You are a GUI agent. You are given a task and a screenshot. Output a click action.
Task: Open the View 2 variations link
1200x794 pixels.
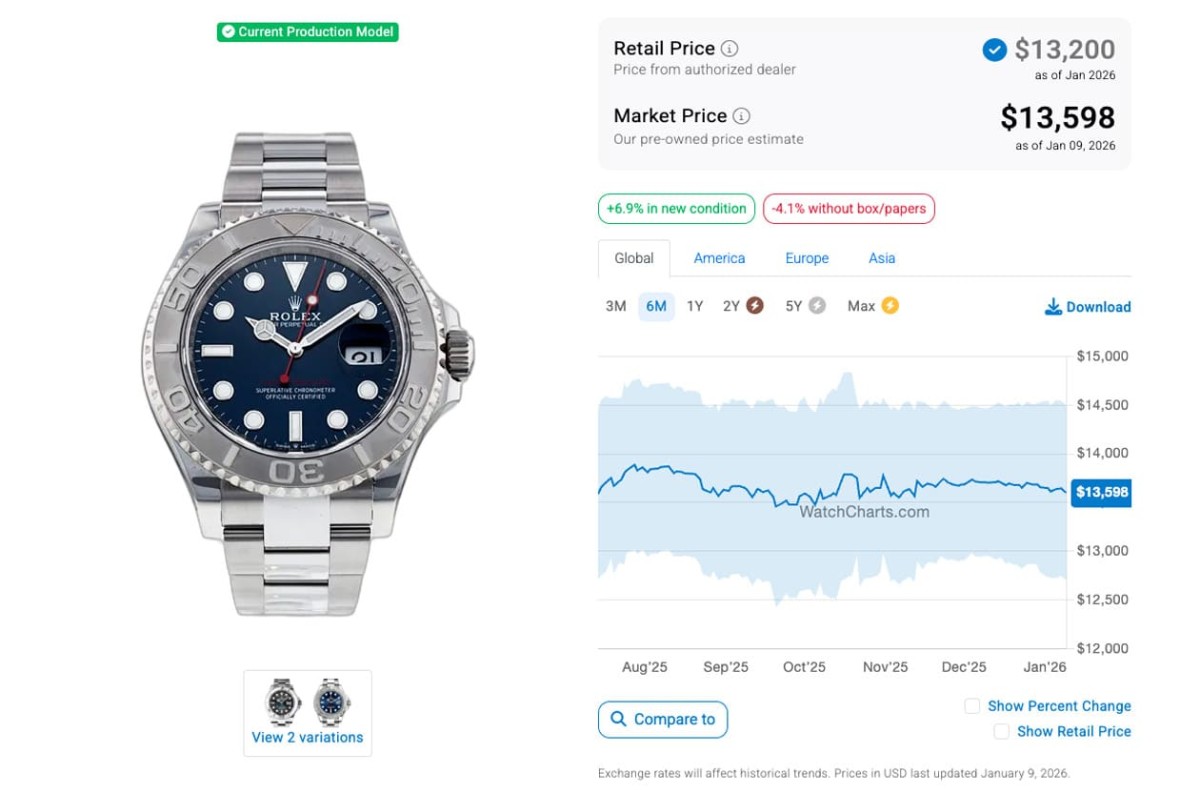coord(307,737)
